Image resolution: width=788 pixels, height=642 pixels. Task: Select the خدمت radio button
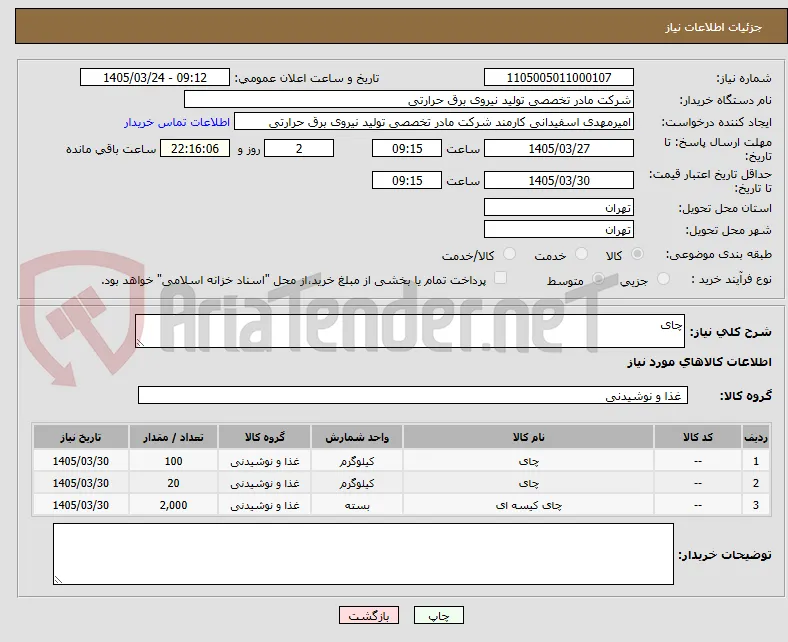point(581,254)
